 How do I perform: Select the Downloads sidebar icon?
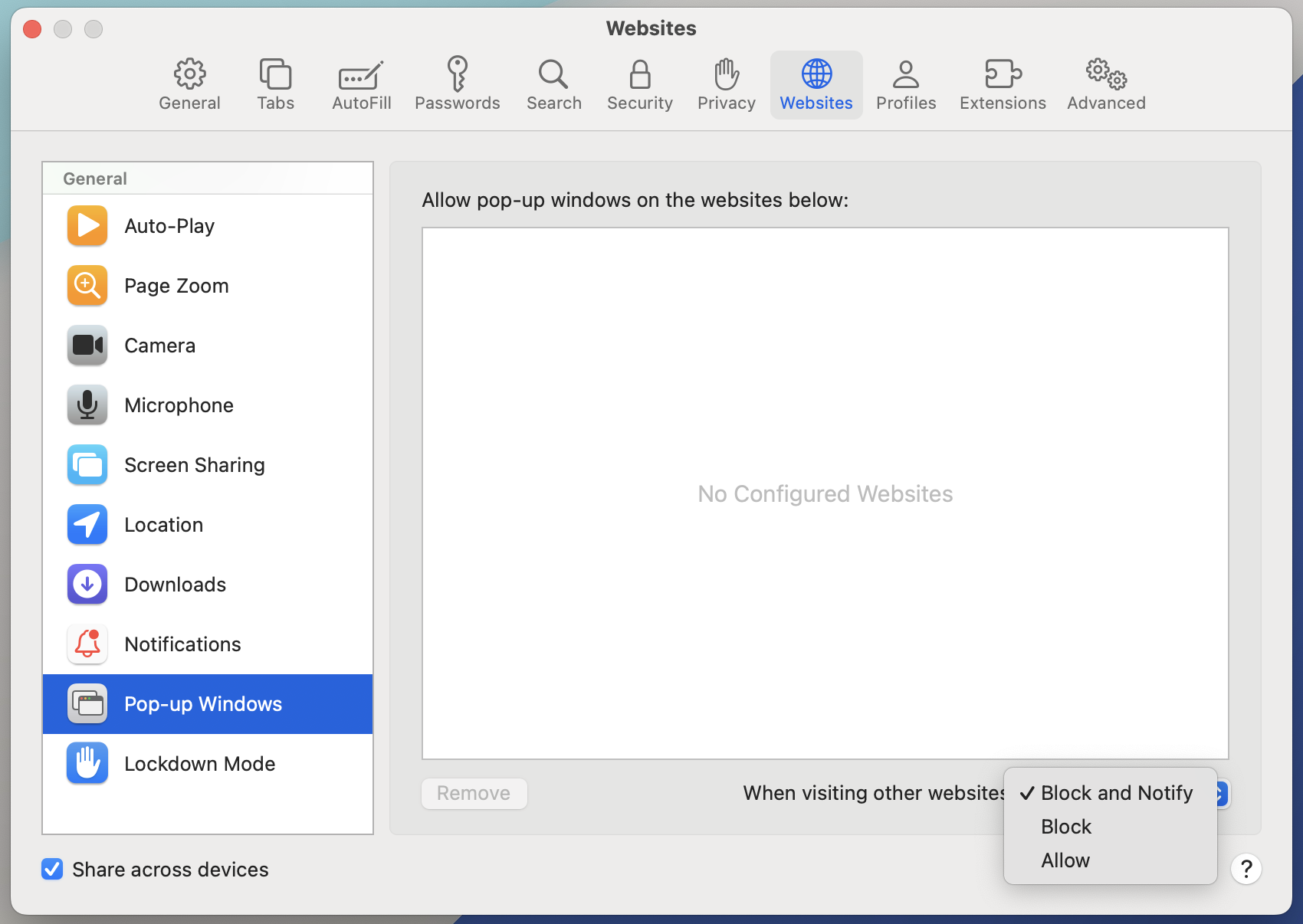click(x=87, y=584)
